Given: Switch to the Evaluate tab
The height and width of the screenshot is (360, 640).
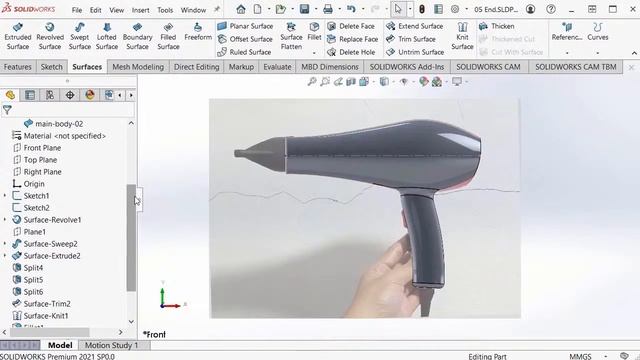Looking at the screenshot, I should pos(277,67).
